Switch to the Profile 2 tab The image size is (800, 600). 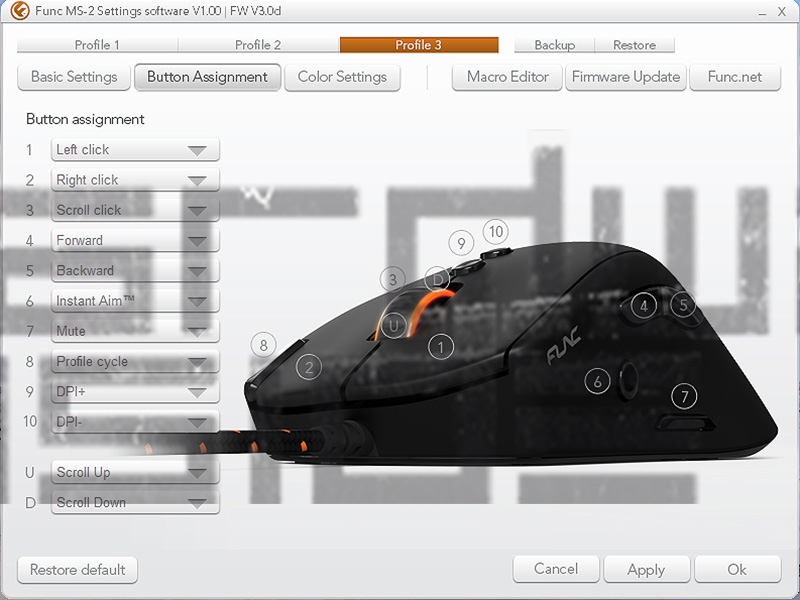tap(258, 45)
